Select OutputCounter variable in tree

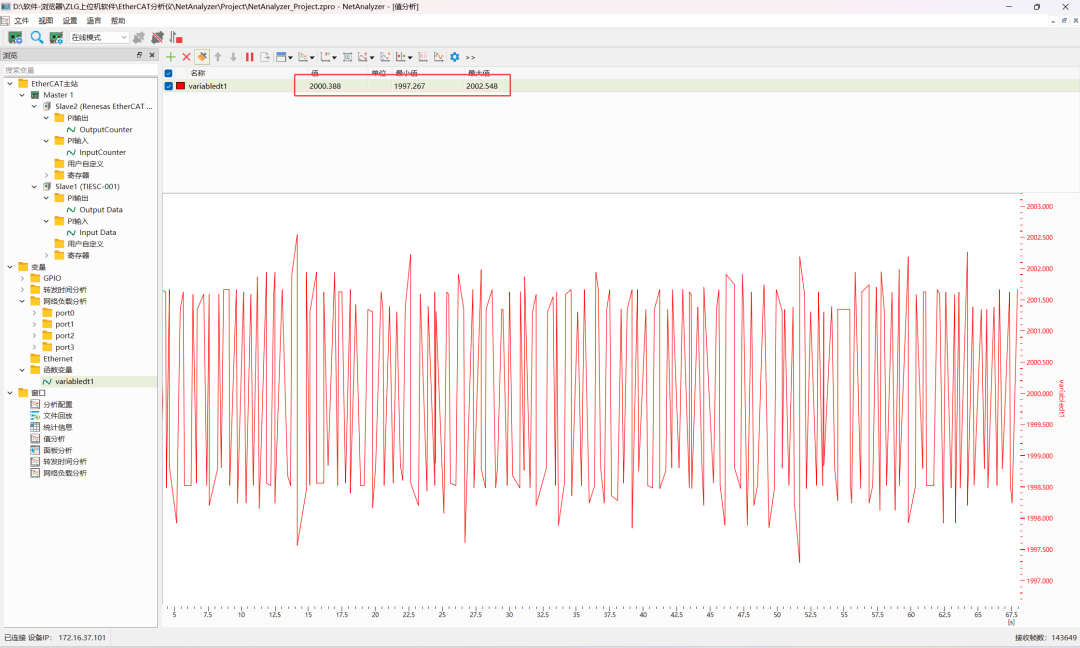[105, 130]
